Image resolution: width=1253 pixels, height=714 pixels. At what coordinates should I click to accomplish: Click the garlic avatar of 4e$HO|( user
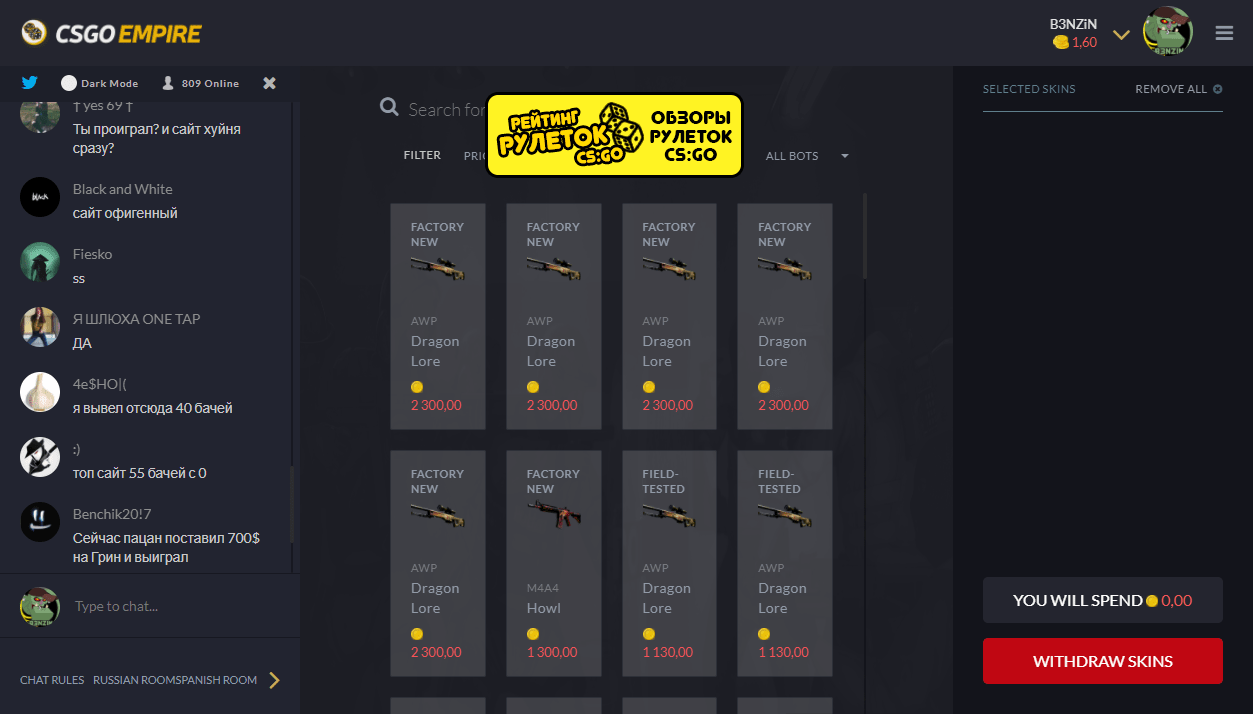click(40, 392)
